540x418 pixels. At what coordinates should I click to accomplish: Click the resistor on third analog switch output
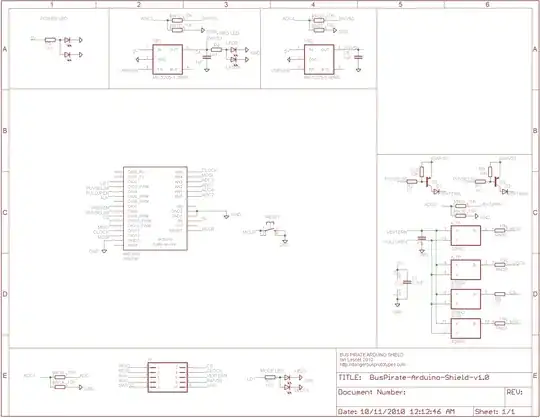coord(500,294)
